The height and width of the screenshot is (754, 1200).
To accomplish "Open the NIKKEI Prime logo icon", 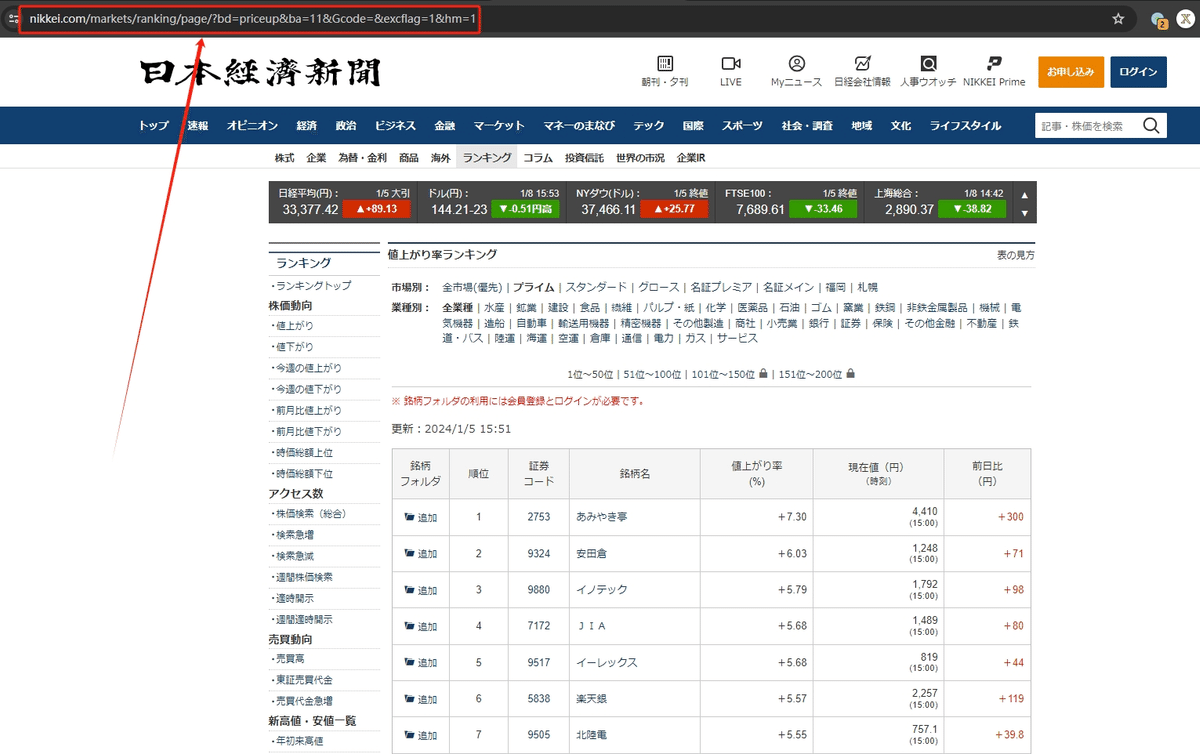I will point(994,63).
